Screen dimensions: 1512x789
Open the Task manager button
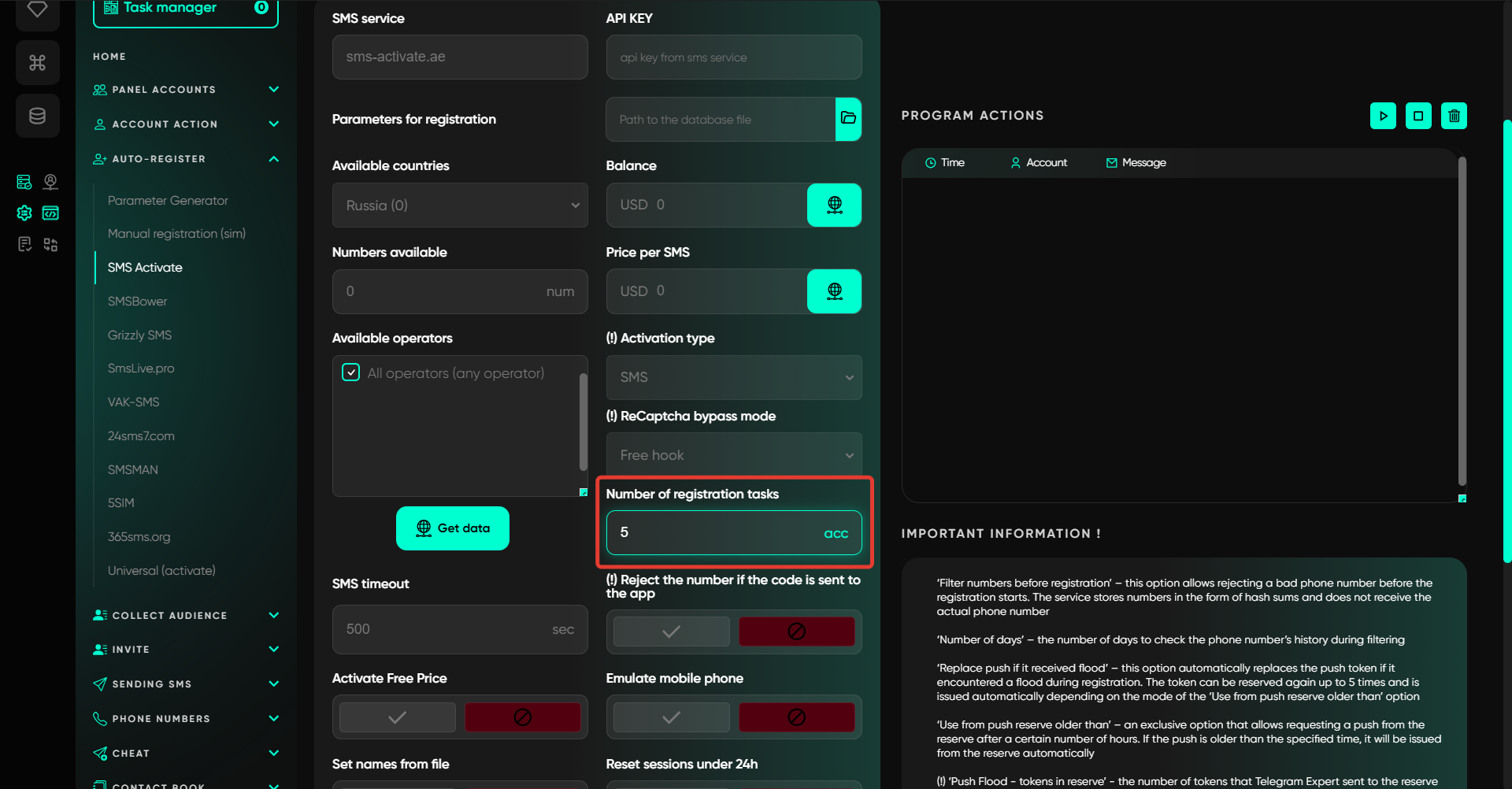[x=185, y=9]
